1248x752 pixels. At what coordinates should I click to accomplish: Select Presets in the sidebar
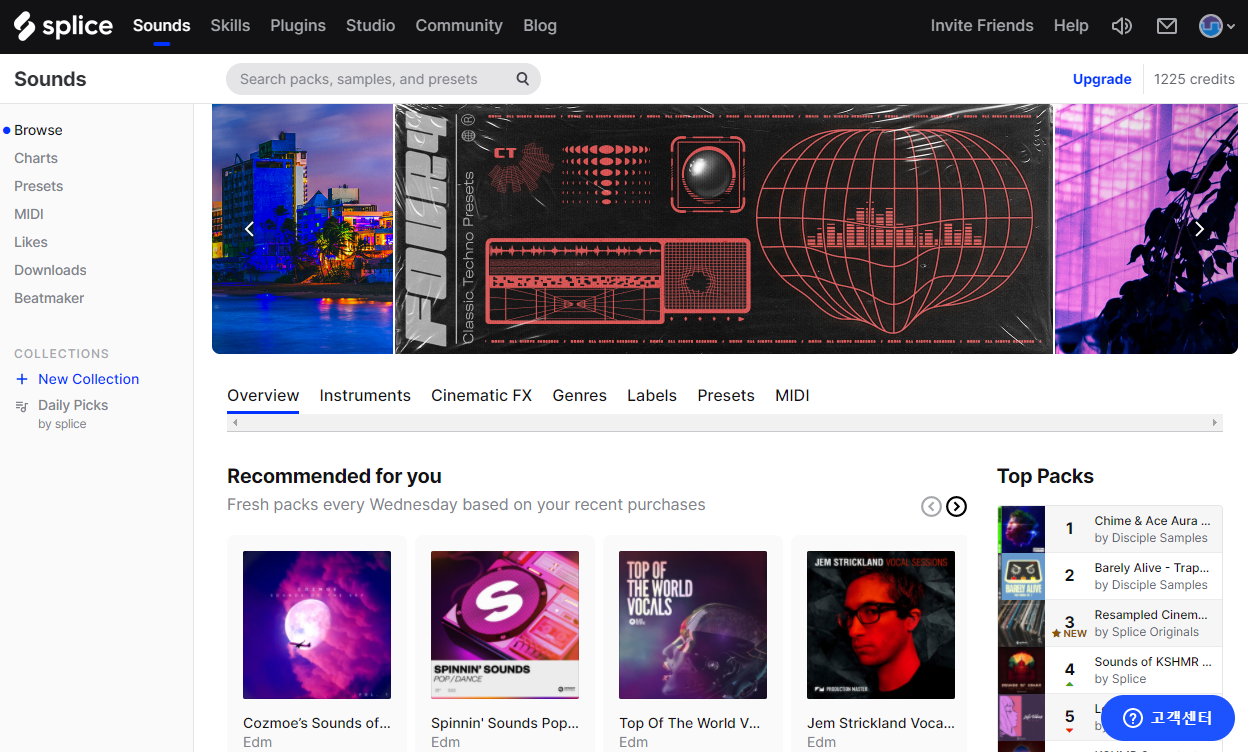point(38,186)
